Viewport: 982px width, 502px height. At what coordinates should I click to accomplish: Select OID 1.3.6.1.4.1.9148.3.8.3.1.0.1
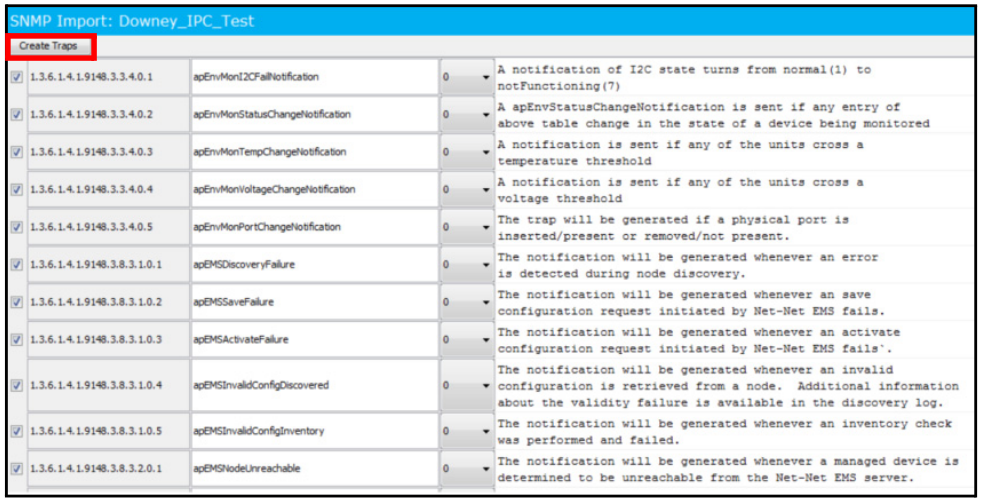click(x=108, y=265)
